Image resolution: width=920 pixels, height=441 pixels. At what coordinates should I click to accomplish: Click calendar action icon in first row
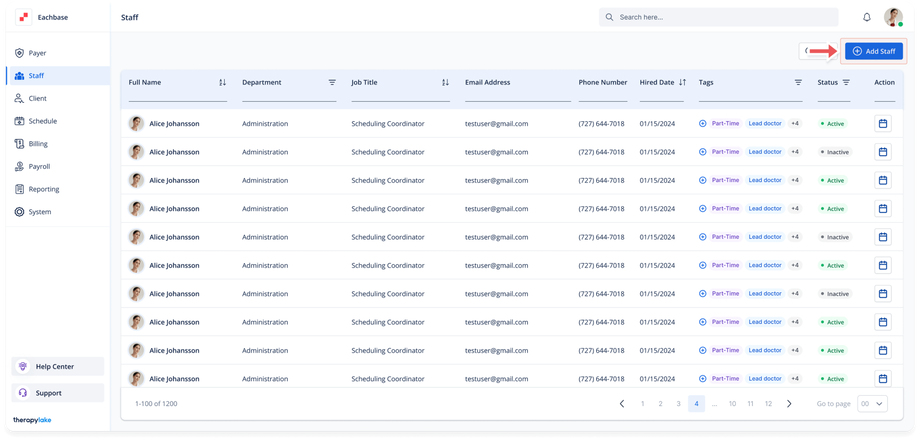coord(883,124)
